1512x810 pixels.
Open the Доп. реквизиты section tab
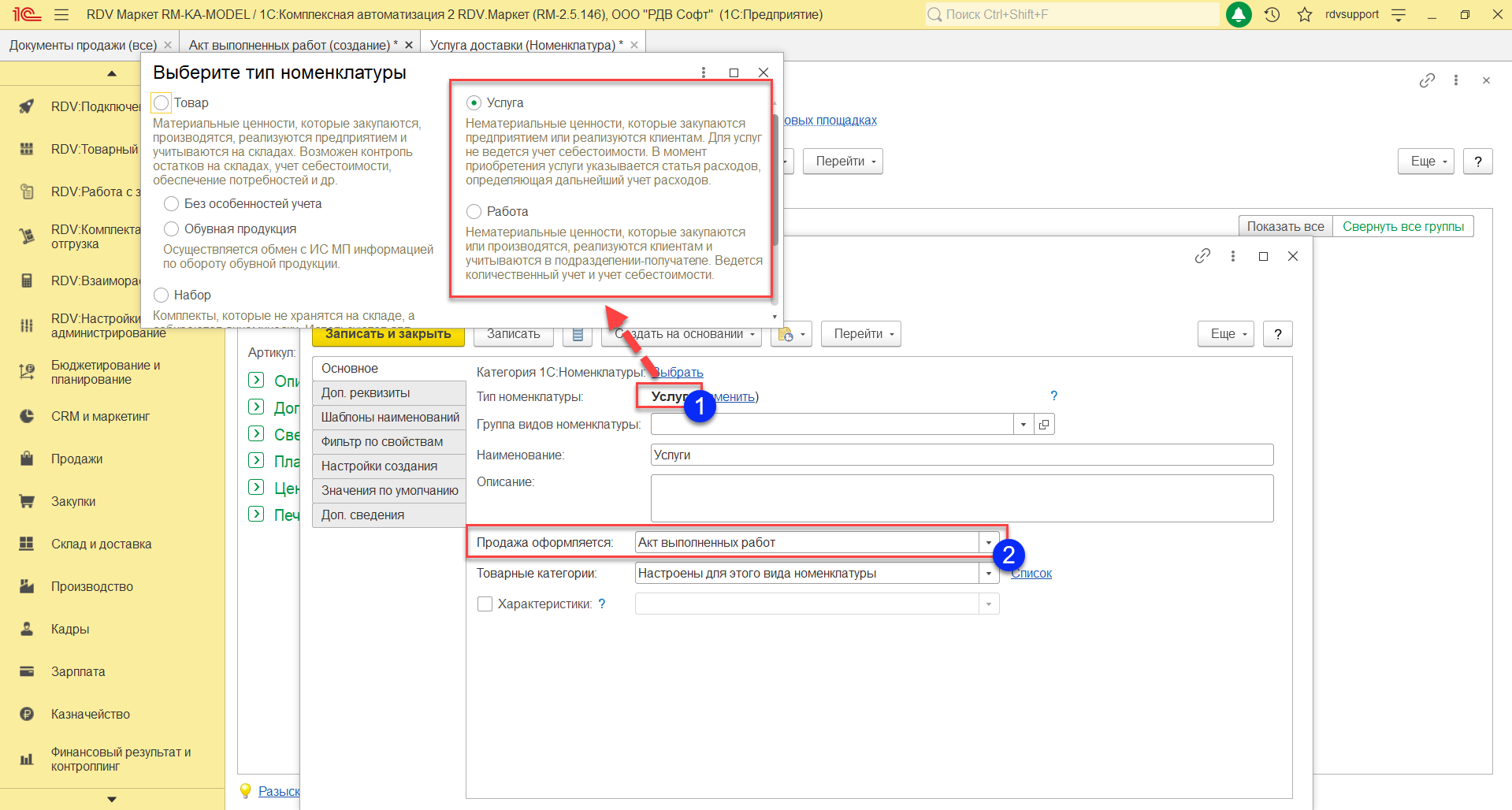click(366, 392)
